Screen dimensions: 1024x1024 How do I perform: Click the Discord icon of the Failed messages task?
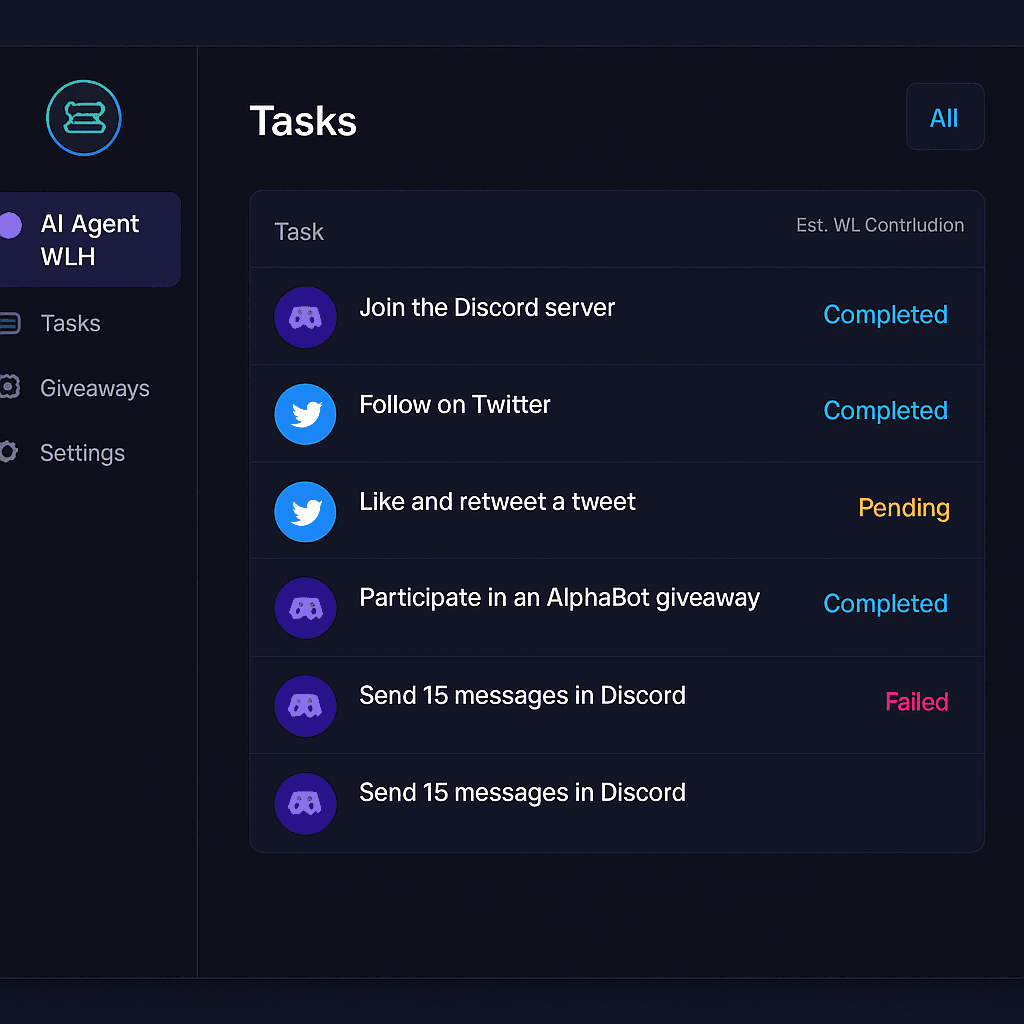tap(305, 706)
